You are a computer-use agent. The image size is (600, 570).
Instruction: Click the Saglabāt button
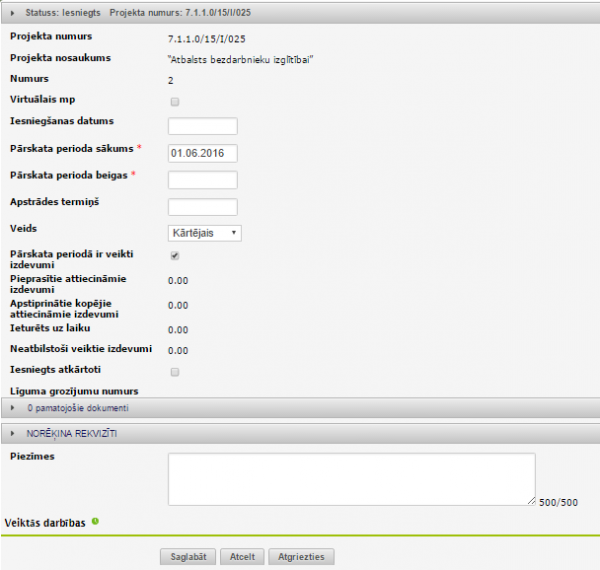pyautogui.click(x=188, y=557)
